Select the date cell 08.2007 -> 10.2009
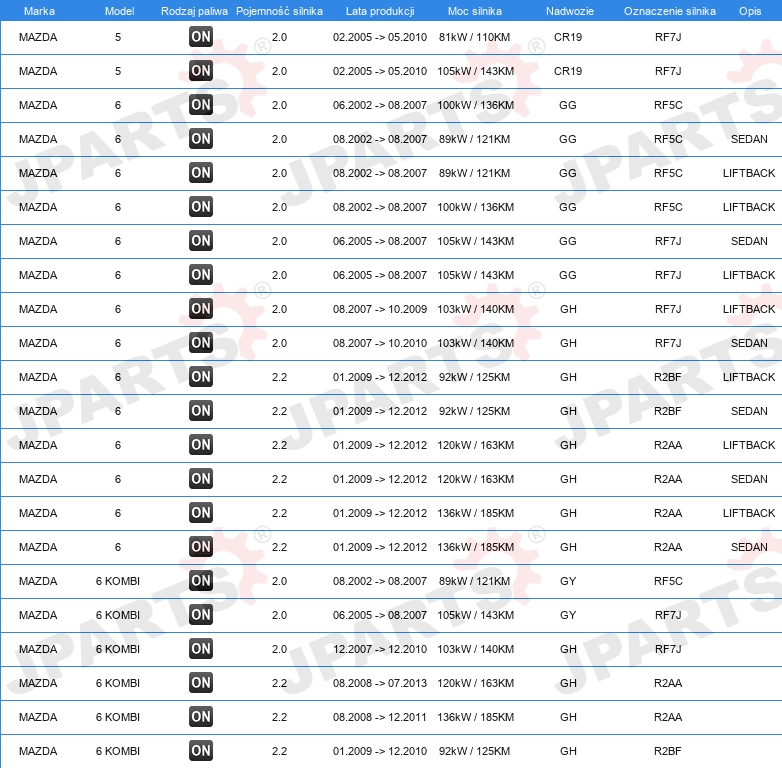Viewport: 782px width, 768px height. pos(380,309)
